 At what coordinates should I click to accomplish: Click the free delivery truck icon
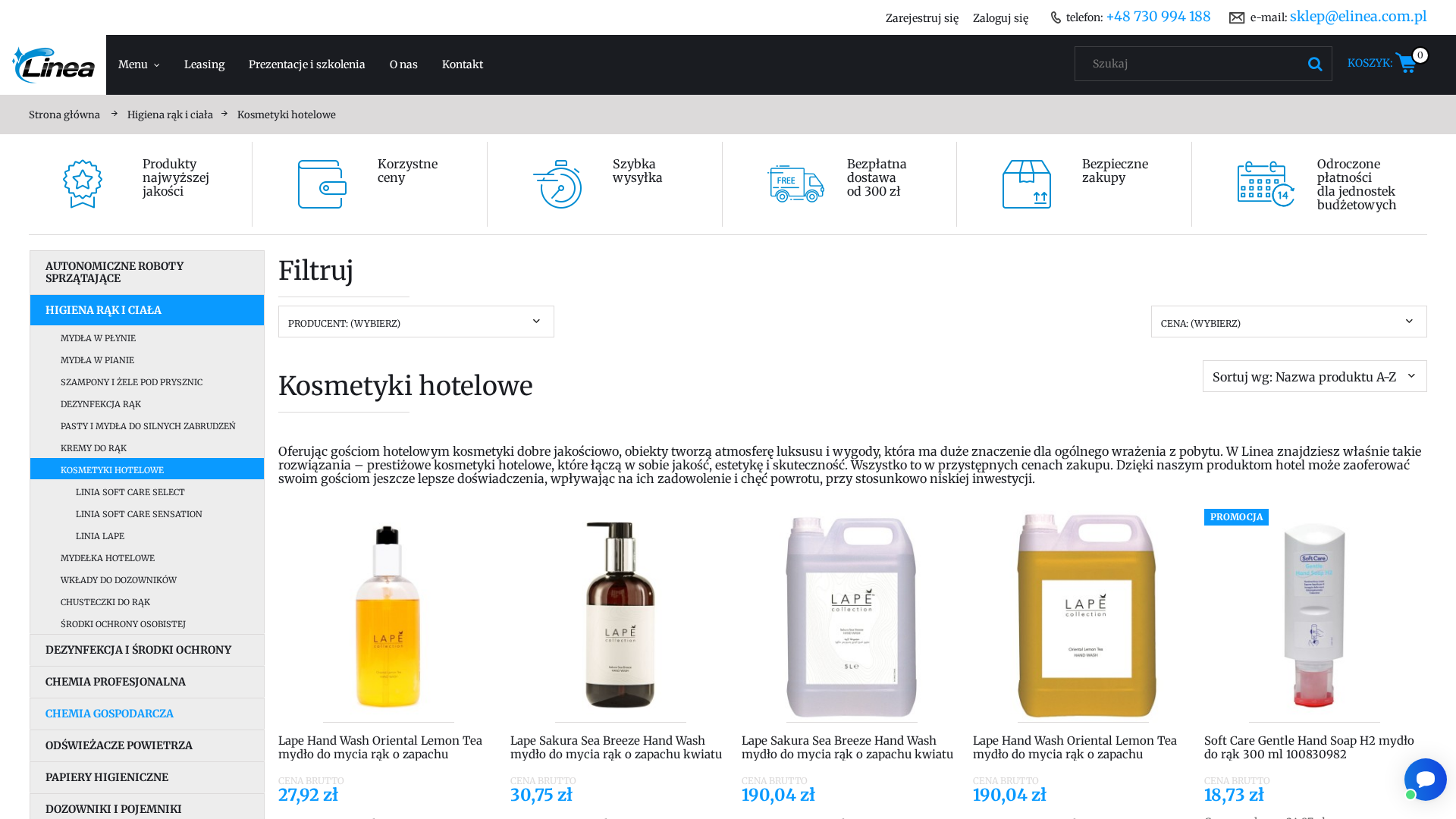coord(795,184)
